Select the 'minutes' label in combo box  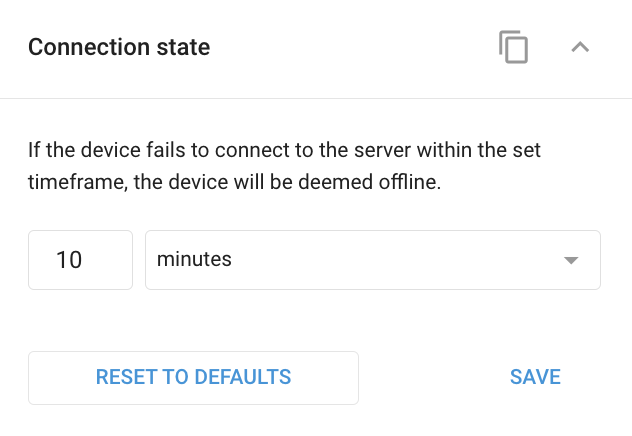coord(194,260)
